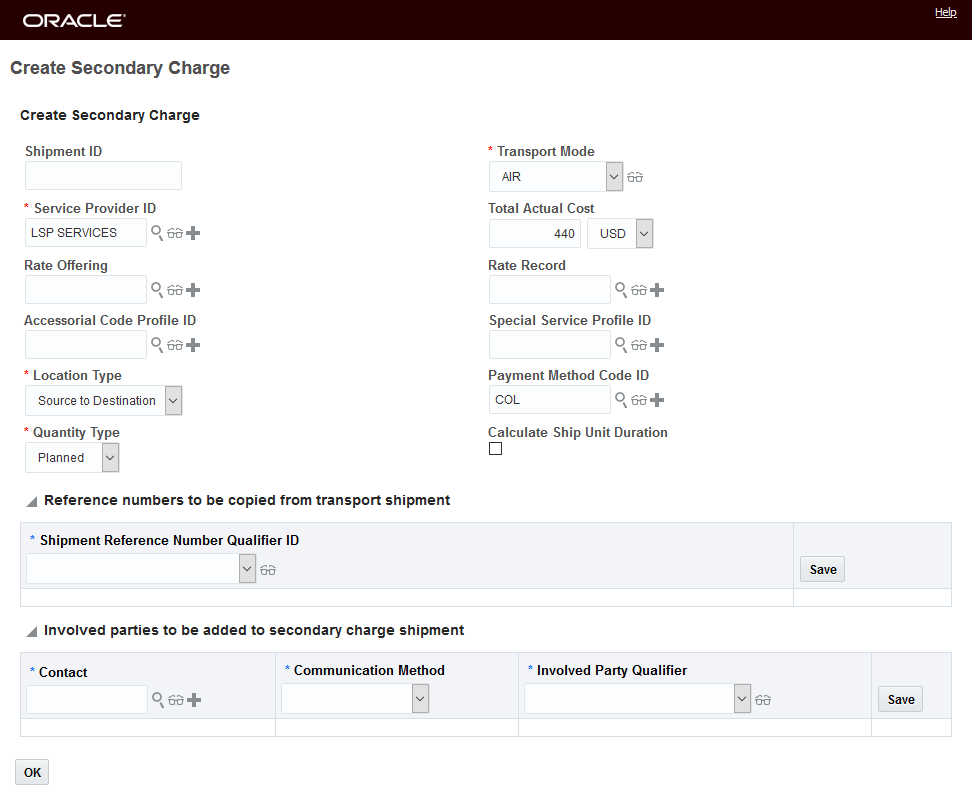Image resolution: width=972 pixels, height=790 pixels.
Task: Collapse Involved parties section
Action: [x=32, y=632]
